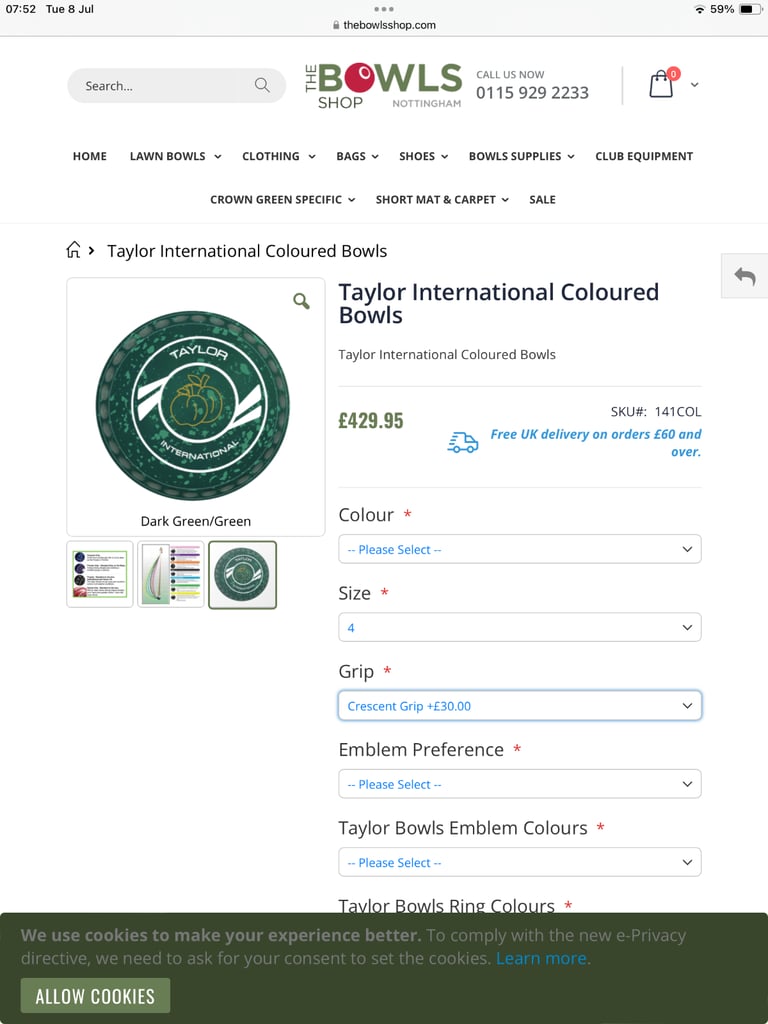Zoom product image with magnifier icon
This screenshot has width=768, height=1024.
coord(301,301)
